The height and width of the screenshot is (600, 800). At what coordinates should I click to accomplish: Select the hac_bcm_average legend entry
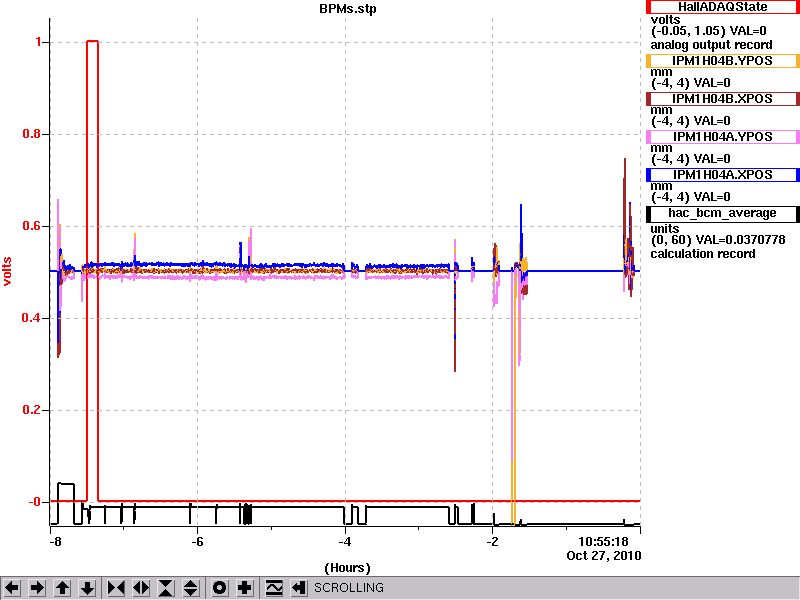[x=722, y=213]
